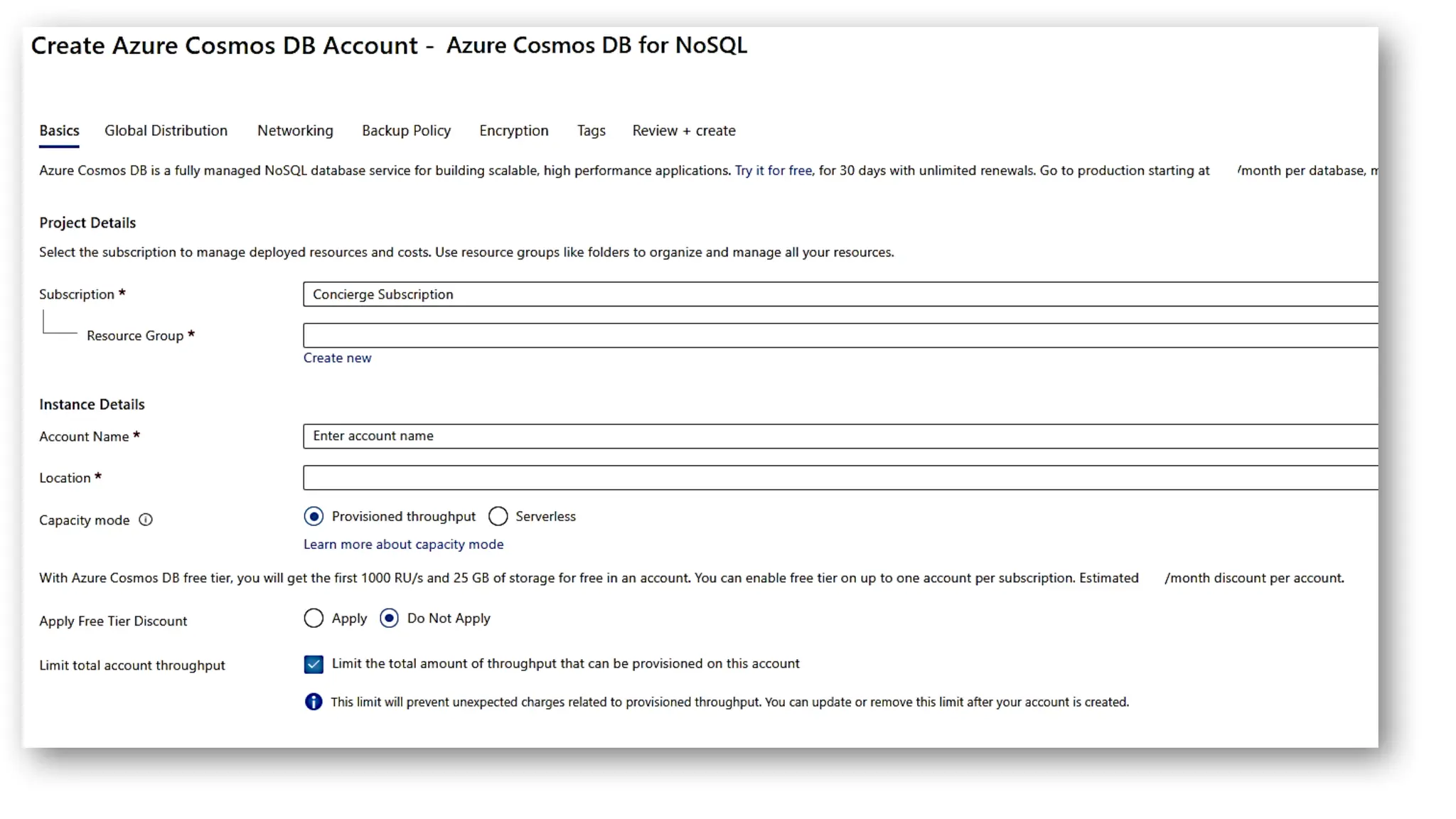The height and width of the screenshot is (819, 1456).
Task: Click the Try it for free link
Action: pos(773,171)
